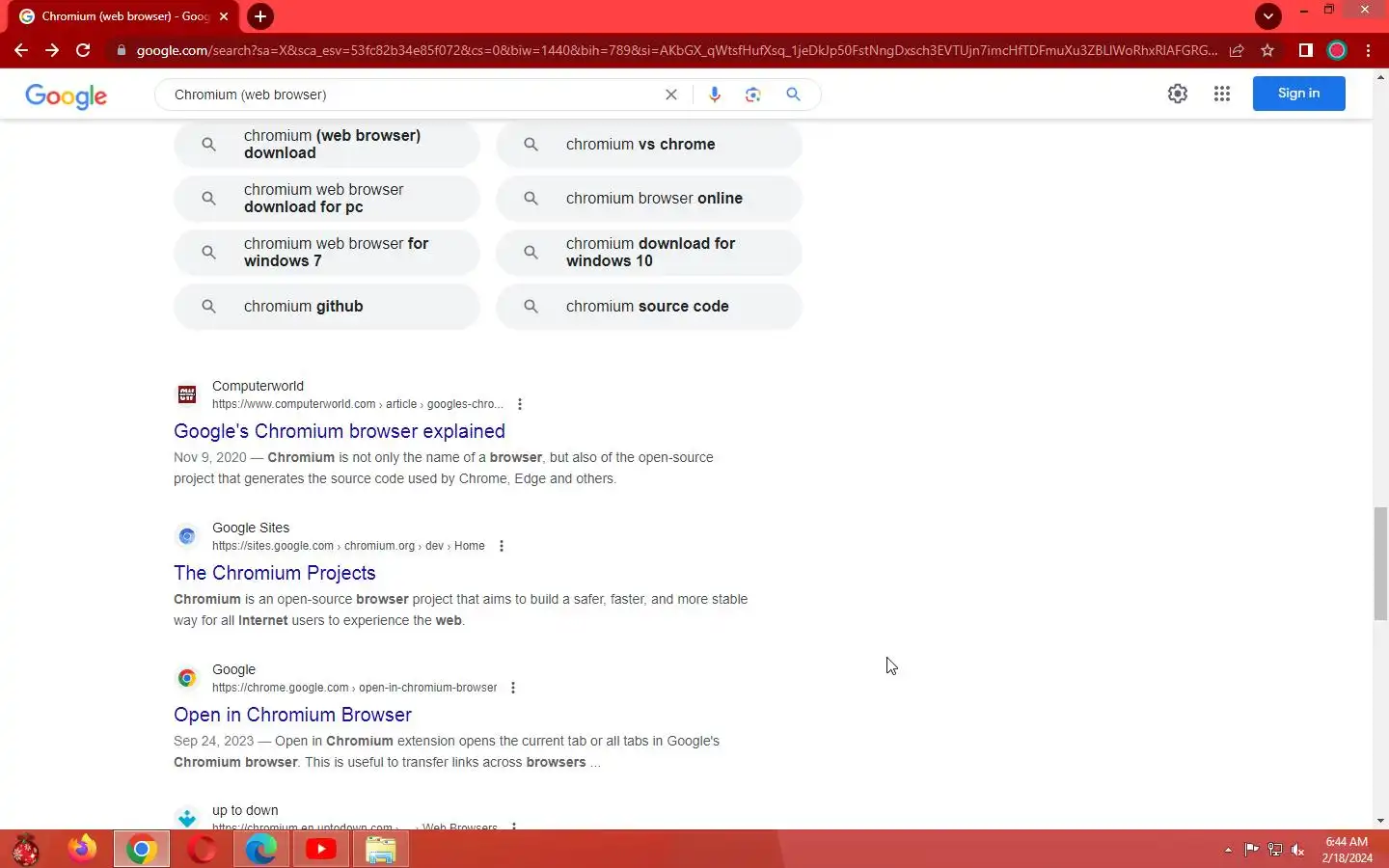1389x868 pixels.
Task: Search chromium vs chrome suggestion
Action: 648,145
